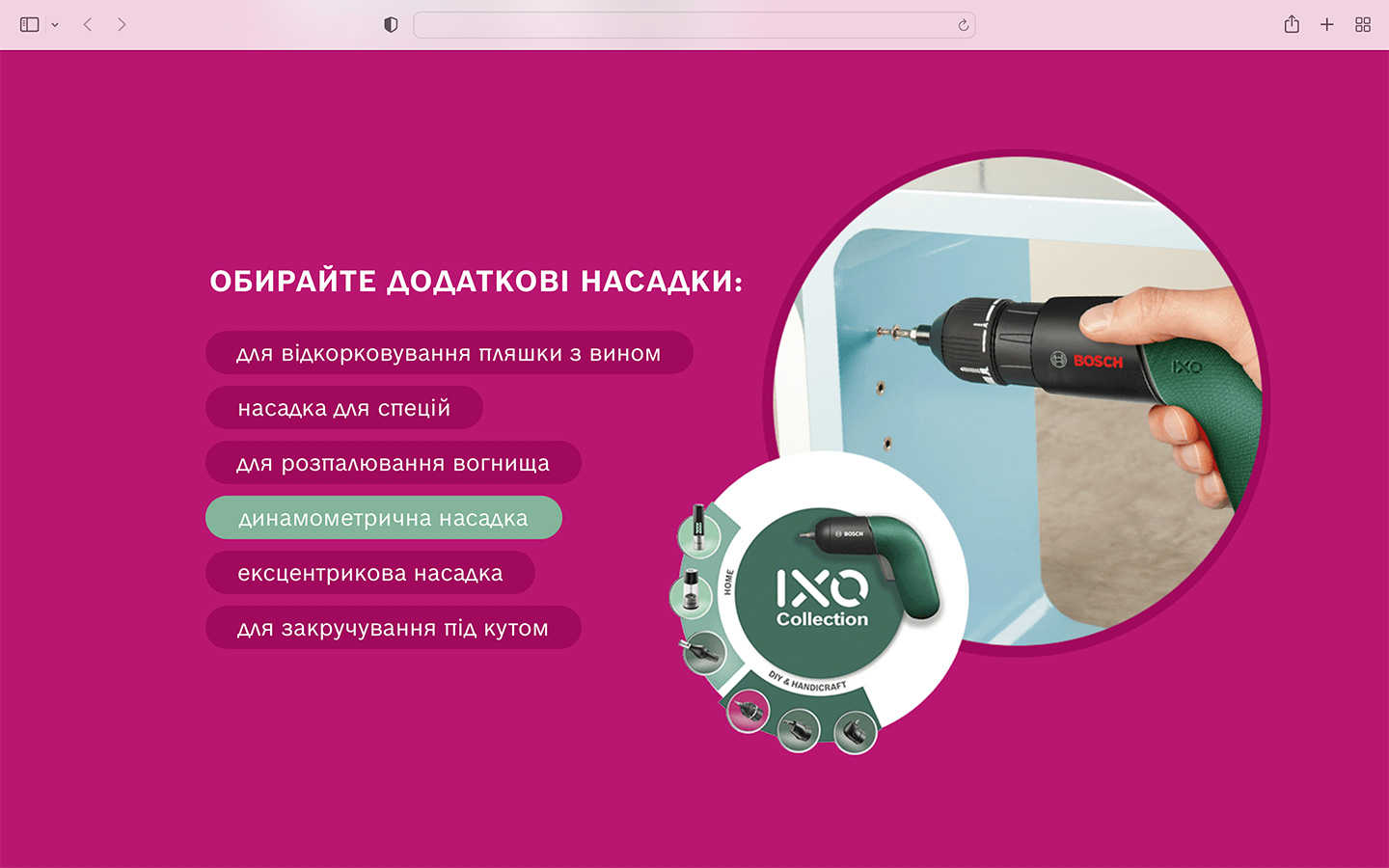Click the fire blower attachment circle
1389x868 pixels.
coord(704,653)
